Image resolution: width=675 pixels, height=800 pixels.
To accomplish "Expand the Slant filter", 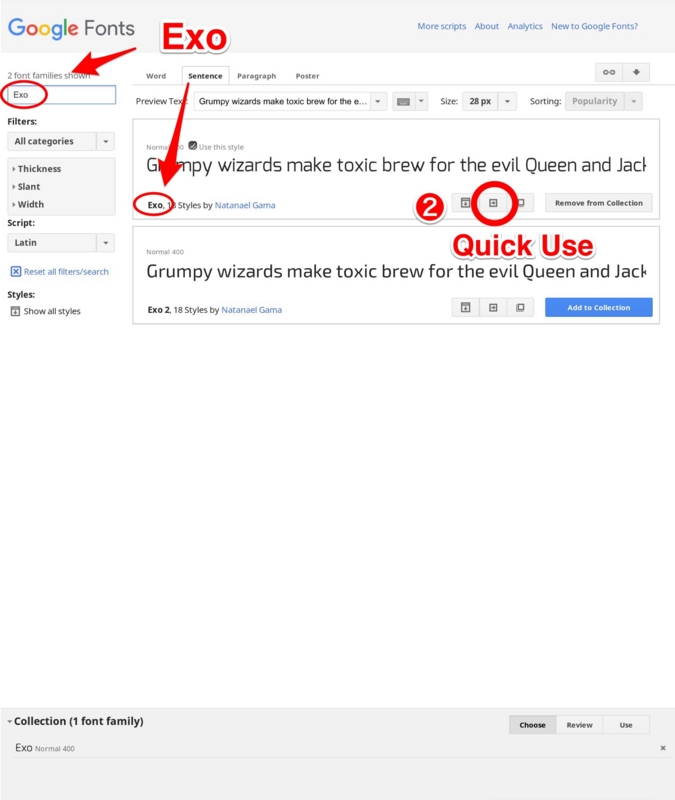I will tap(26, 187).
